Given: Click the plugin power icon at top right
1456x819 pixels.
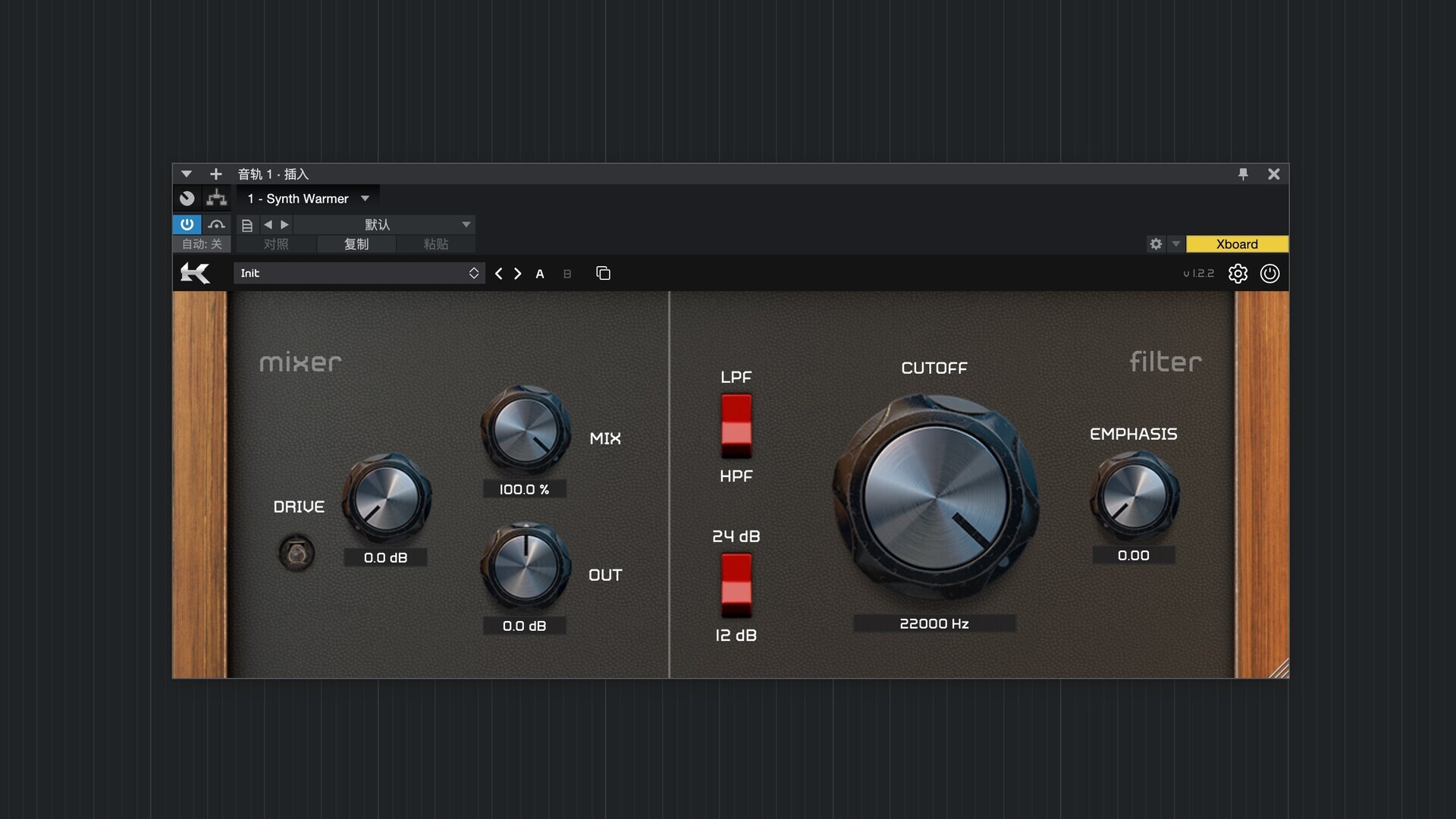Looking at the screenshot, I should pyautogui.click(x=1269, y=273).
